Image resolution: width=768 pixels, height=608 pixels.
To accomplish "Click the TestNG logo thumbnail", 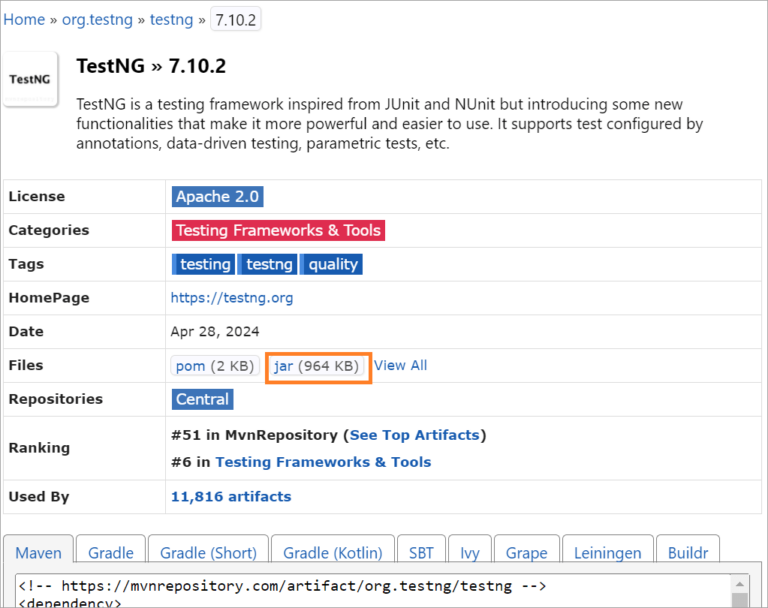I will 30,79.
